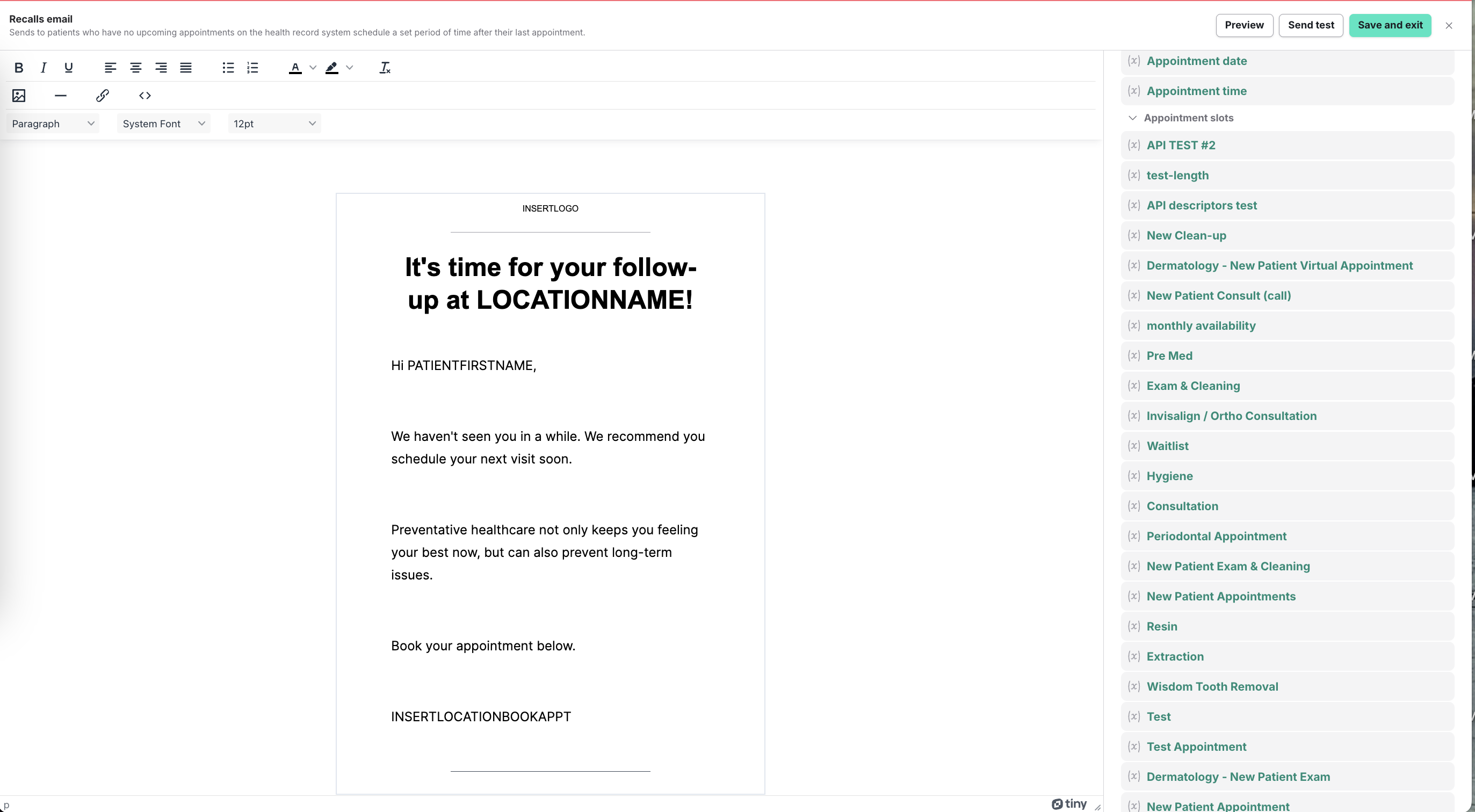The height and width of the screenshot is (812, 1475).
Task: Insert a bulleted list
Action: click(x=228, y=68)
